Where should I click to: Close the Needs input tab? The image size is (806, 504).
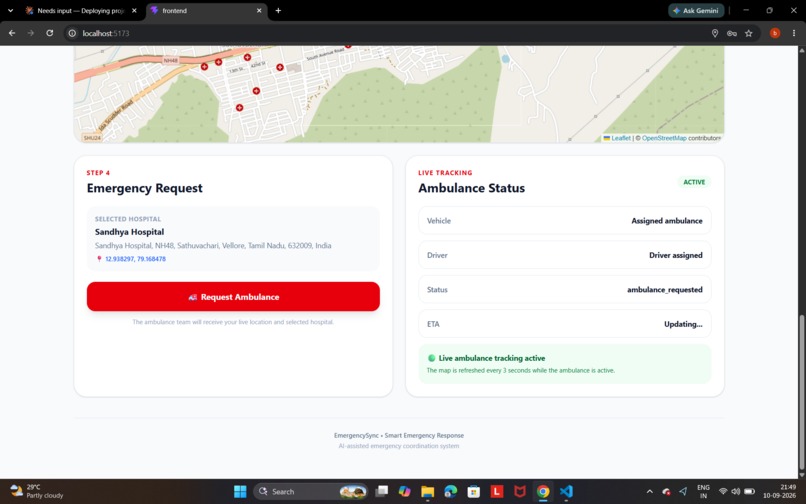[134, 10]
